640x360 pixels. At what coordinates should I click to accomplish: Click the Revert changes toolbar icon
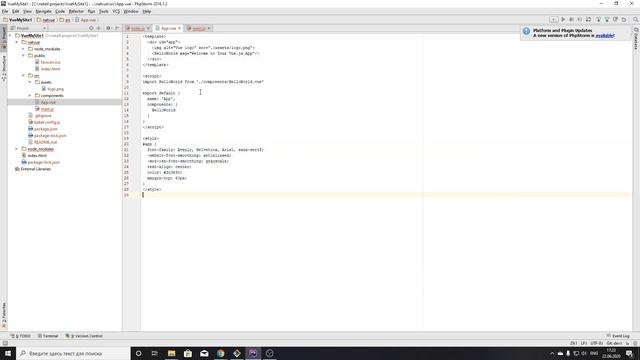click(x=624, y=20)
